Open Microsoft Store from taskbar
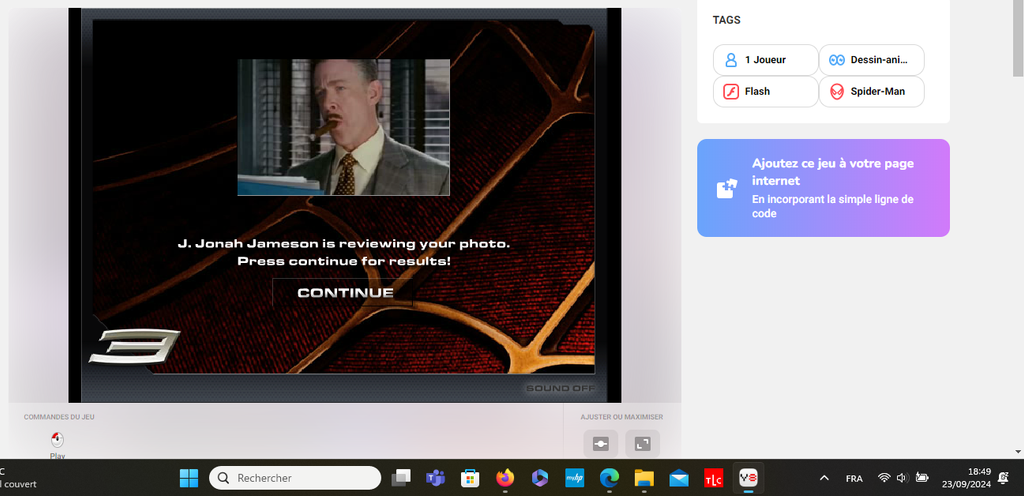Viewport: 1024px width, 496px height. pos(470,478)
